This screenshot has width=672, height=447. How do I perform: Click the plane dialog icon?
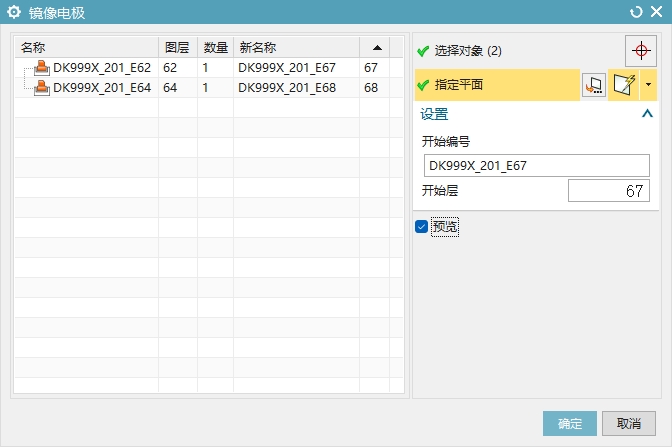click(594, 86)
